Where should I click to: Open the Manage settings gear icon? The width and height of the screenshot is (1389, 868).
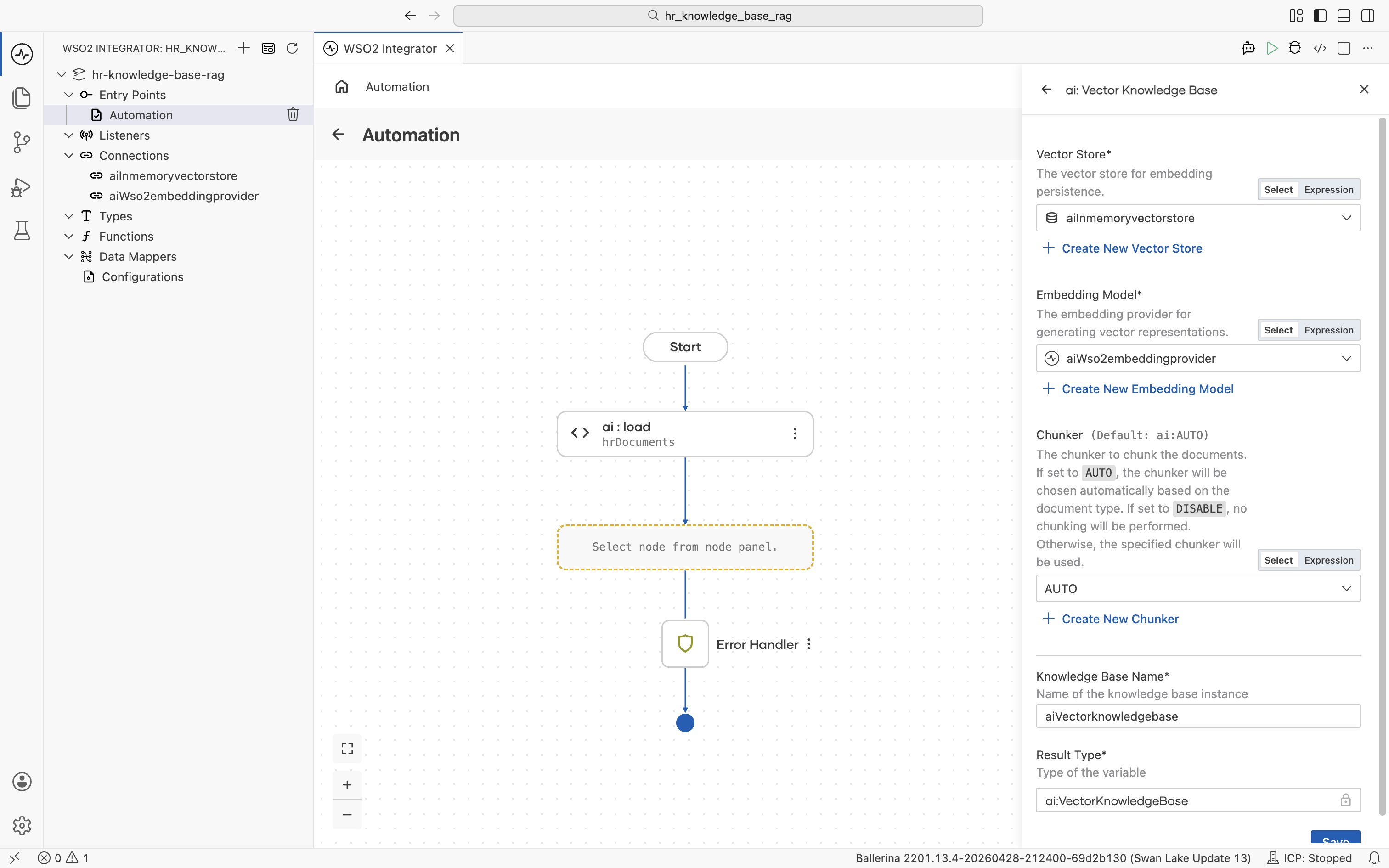(x=22, y=826)
